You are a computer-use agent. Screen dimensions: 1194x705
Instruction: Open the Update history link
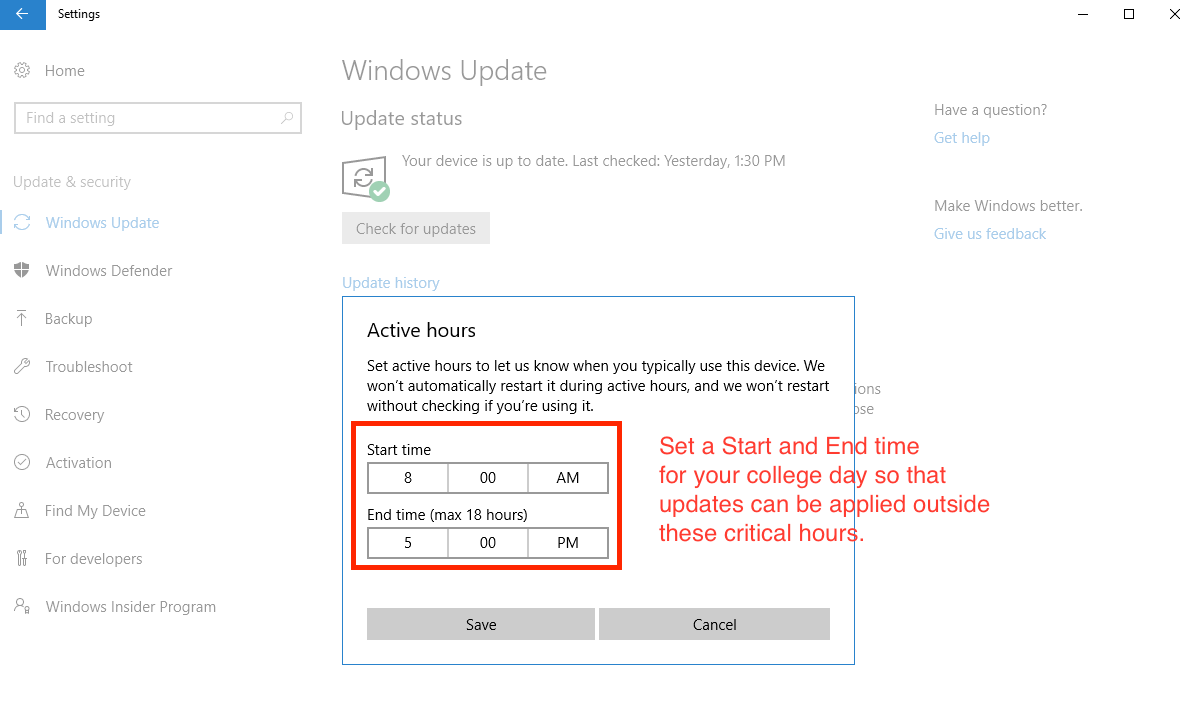pos(391,282)
